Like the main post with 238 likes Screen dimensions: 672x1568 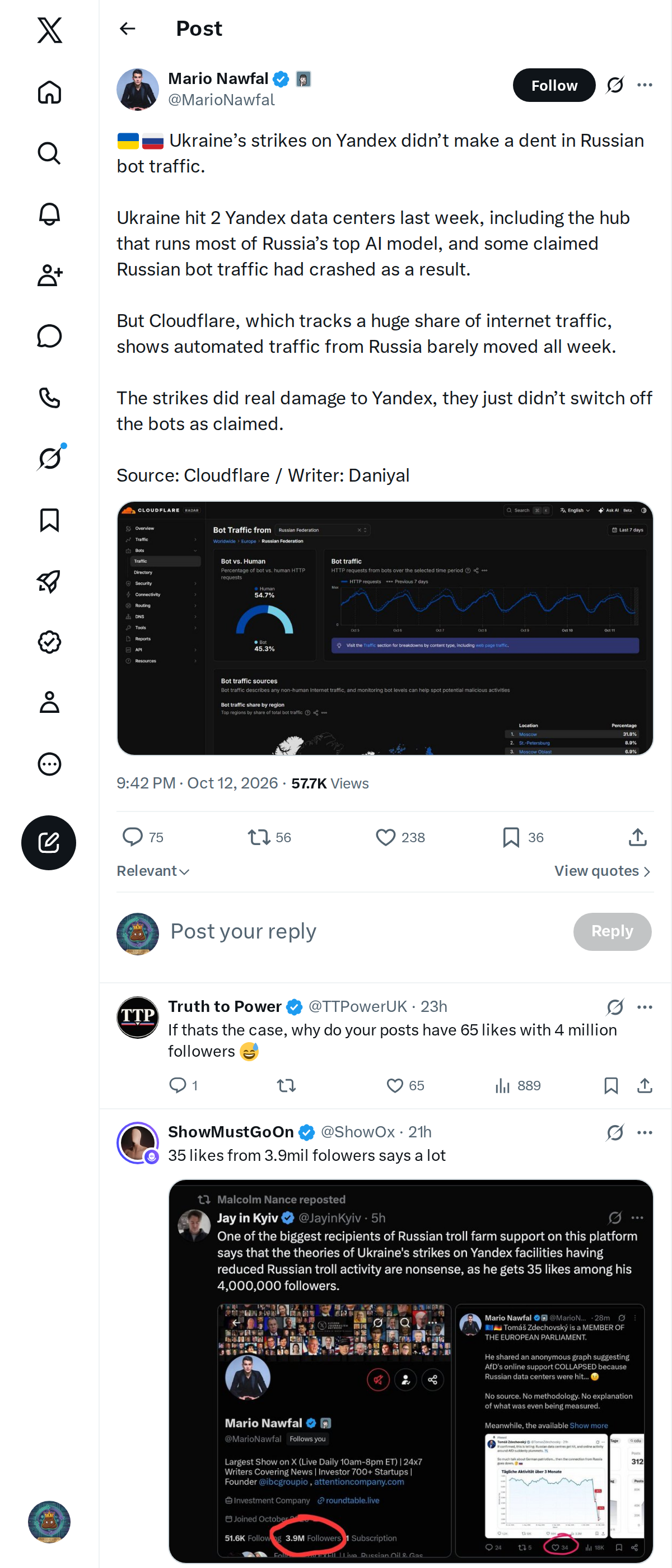coord(400,838)
